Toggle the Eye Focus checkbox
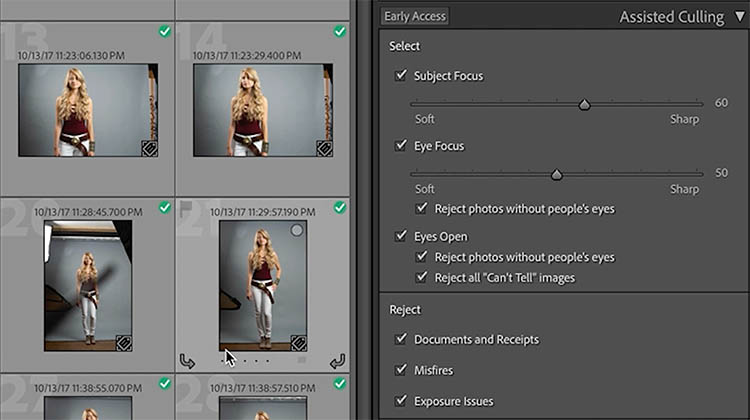 click(401, 146)
